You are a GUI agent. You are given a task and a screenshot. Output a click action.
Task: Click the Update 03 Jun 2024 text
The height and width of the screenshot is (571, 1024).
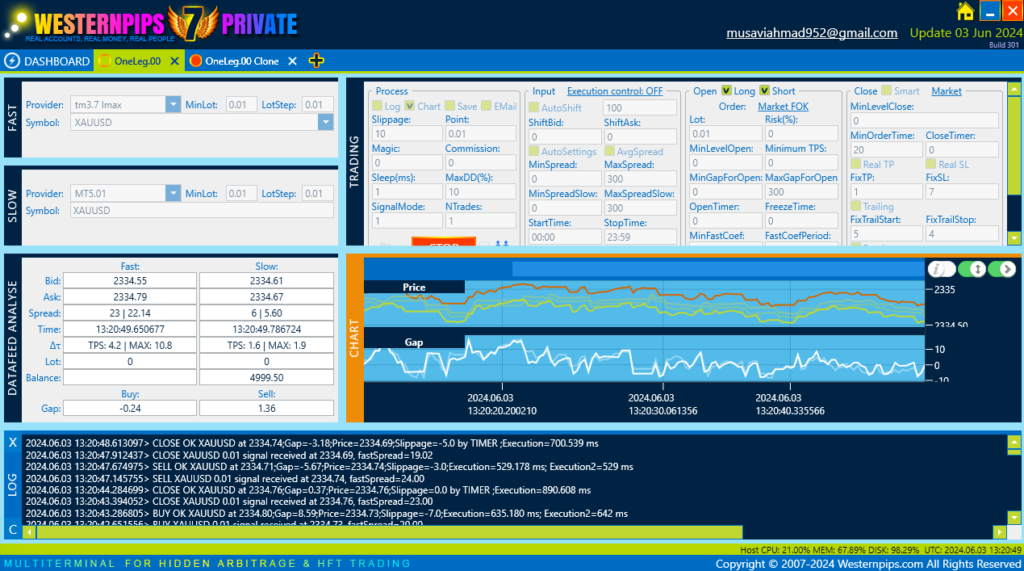pyautogui.click(x=966, y=33)
